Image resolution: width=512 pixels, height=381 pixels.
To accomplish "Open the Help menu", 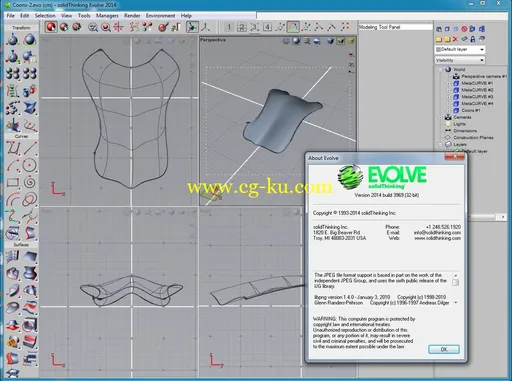I will pos(186,16).
